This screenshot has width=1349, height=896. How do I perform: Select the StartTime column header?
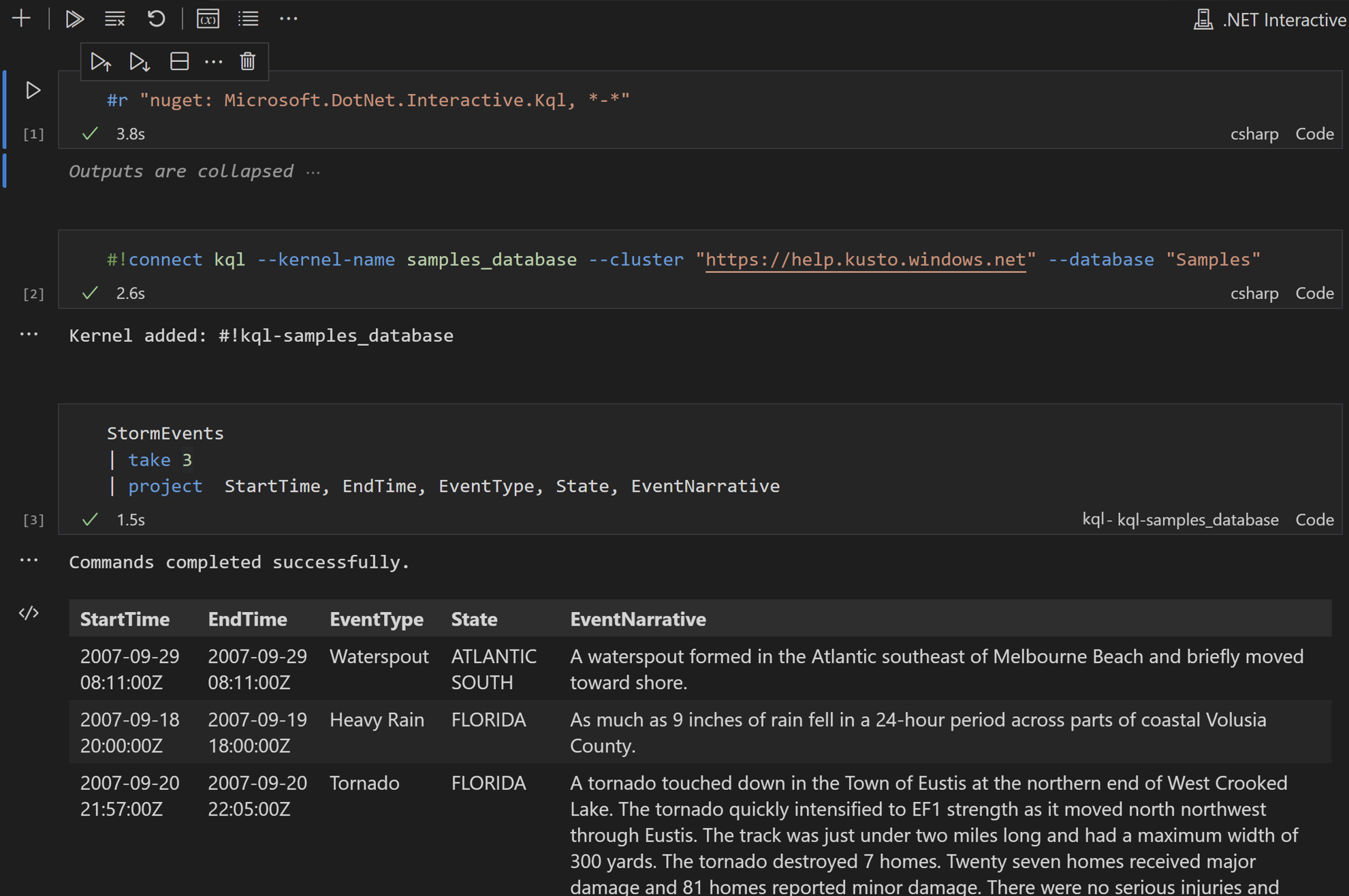point(125,619)
